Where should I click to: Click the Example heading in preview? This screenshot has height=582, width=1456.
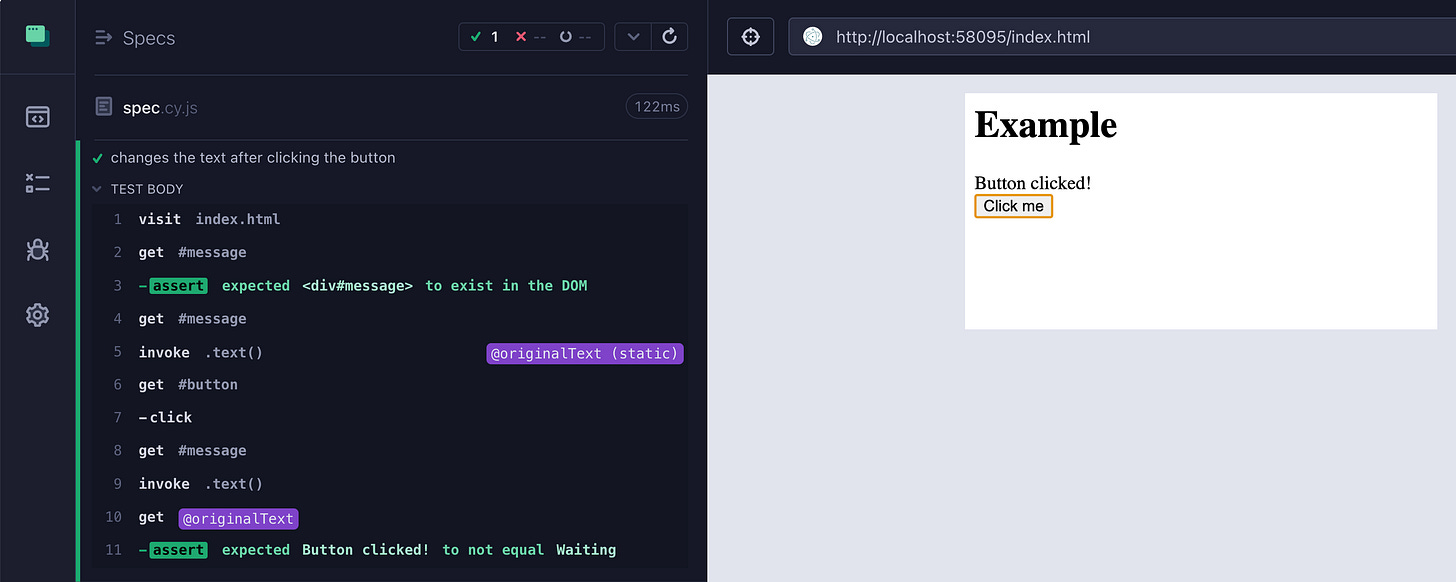[1046, 125]
